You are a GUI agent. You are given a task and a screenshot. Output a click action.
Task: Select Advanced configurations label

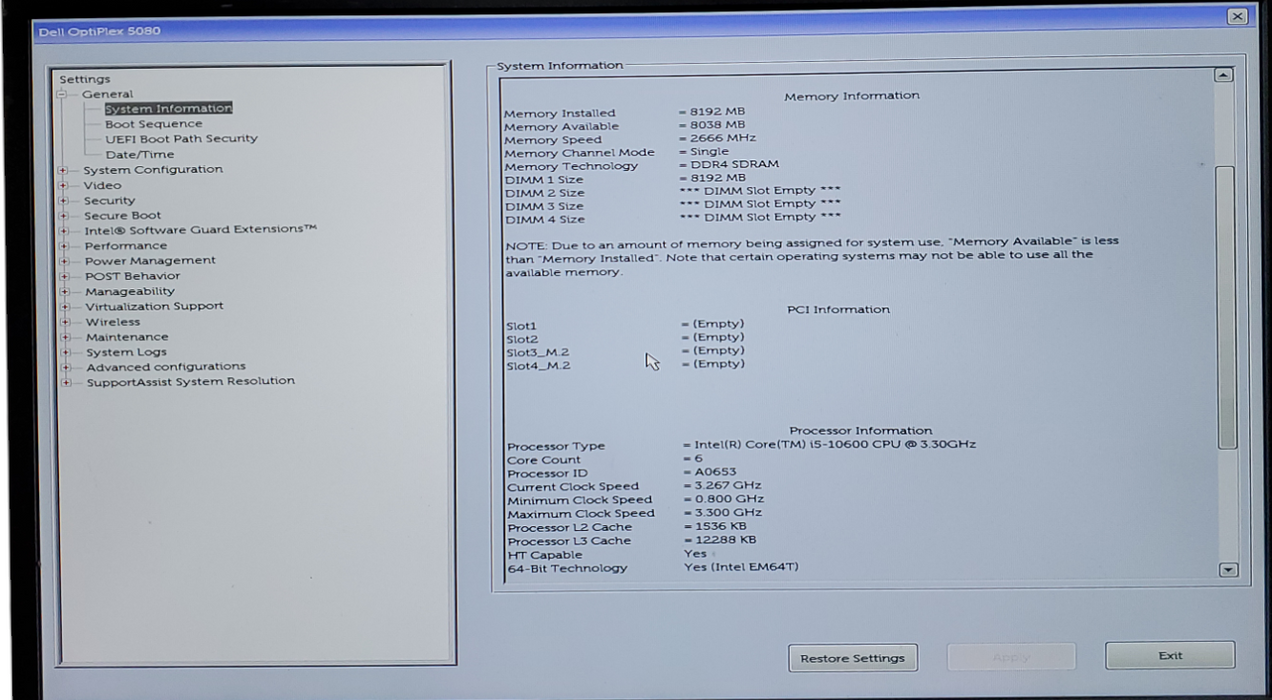pyautogui.click(x=166, y=367)
